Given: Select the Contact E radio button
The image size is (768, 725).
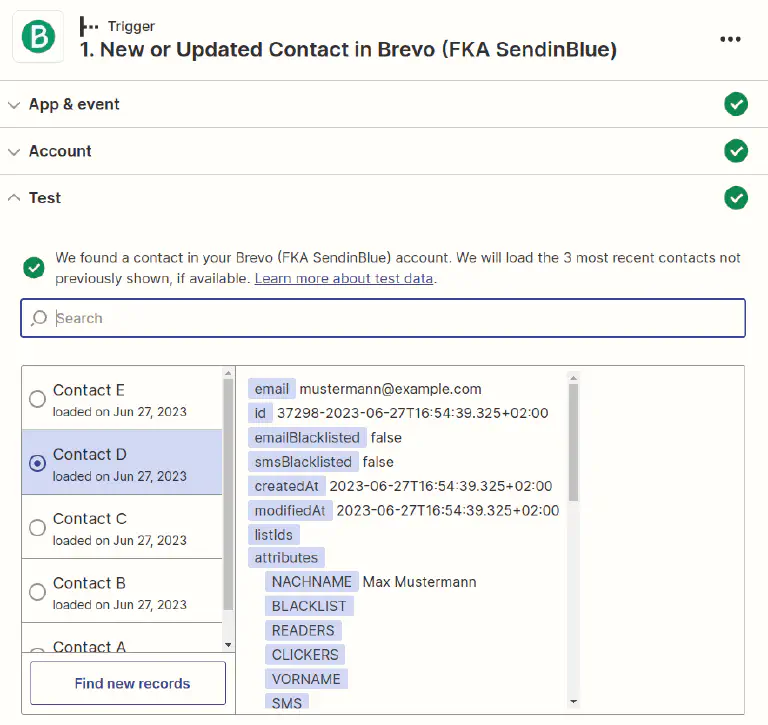Looking at the screenshot, I should [x=37, y=399].
